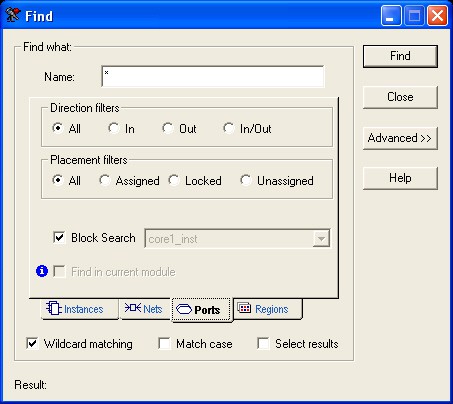Enable the Match case checkbox
453x404 pixels.
pos(164,343)
